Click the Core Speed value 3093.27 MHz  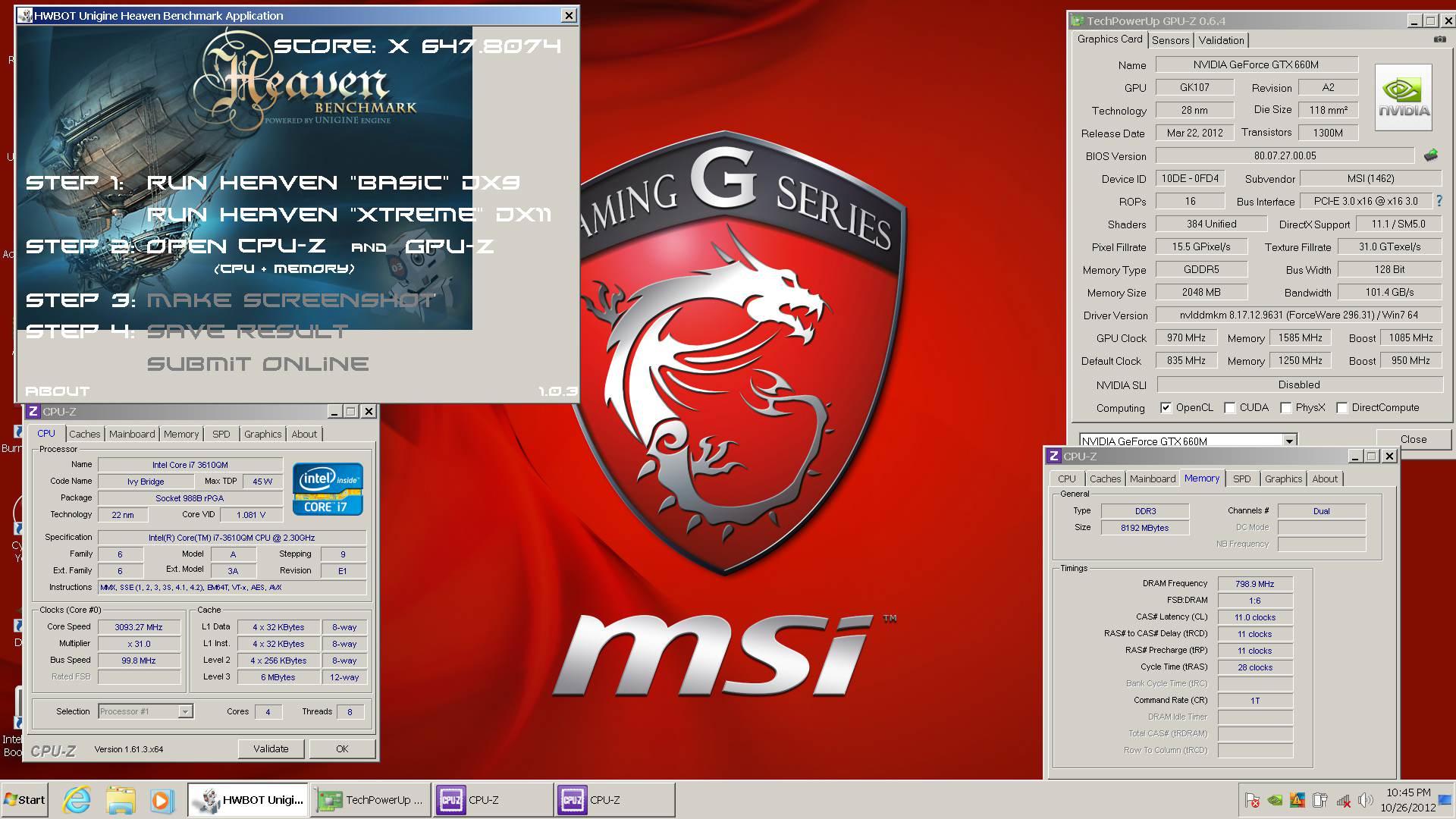pos(139,627)
